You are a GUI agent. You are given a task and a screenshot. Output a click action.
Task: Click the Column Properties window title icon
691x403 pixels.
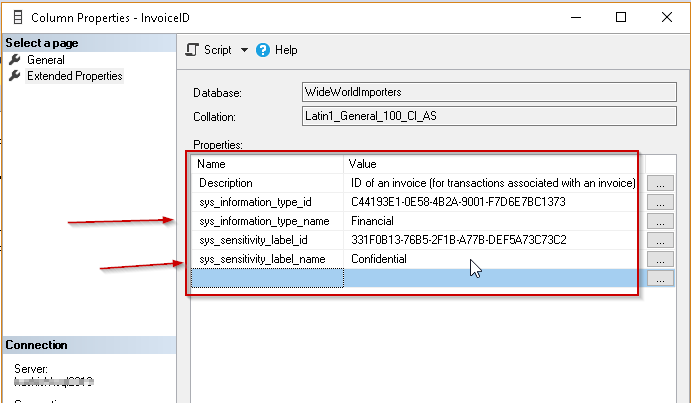coord(14,17)
